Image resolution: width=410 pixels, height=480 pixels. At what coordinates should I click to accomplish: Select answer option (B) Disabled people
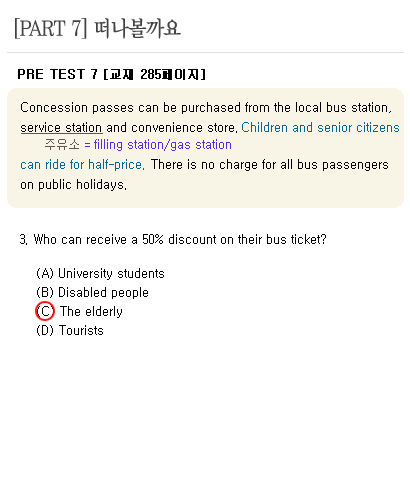92,293
